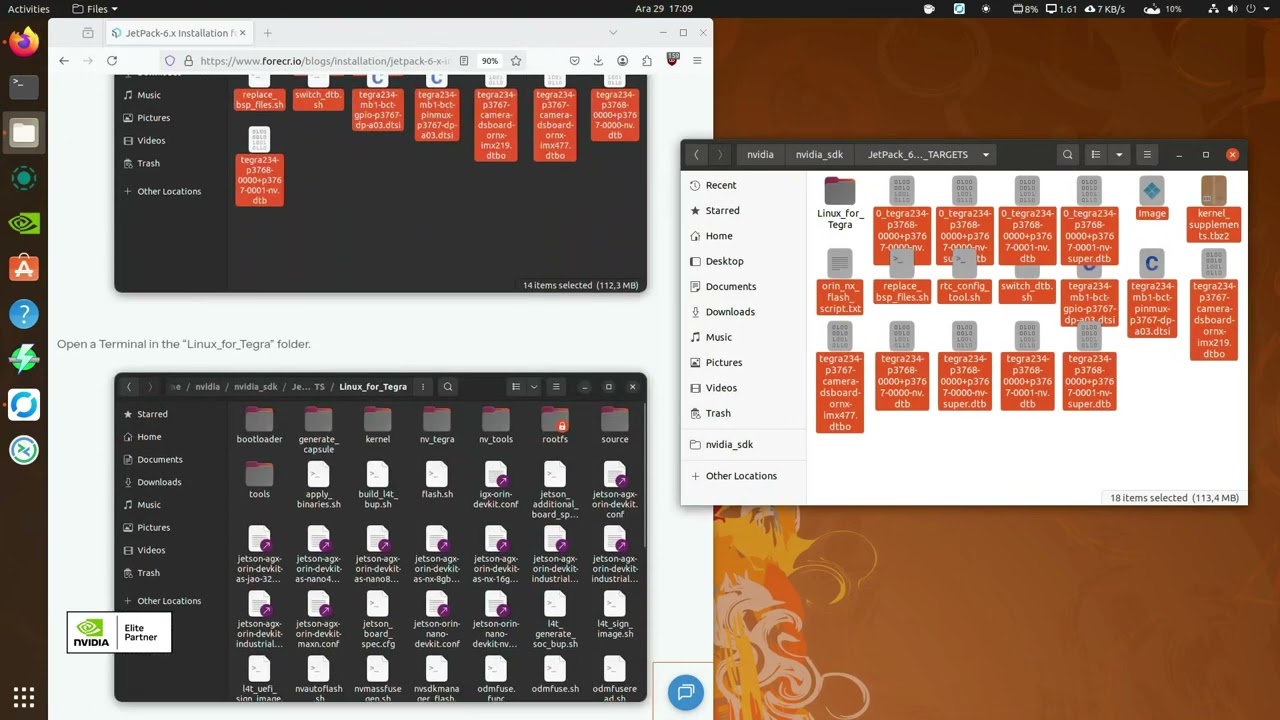Toggle list view in Files window

[x=1096, y=155]
